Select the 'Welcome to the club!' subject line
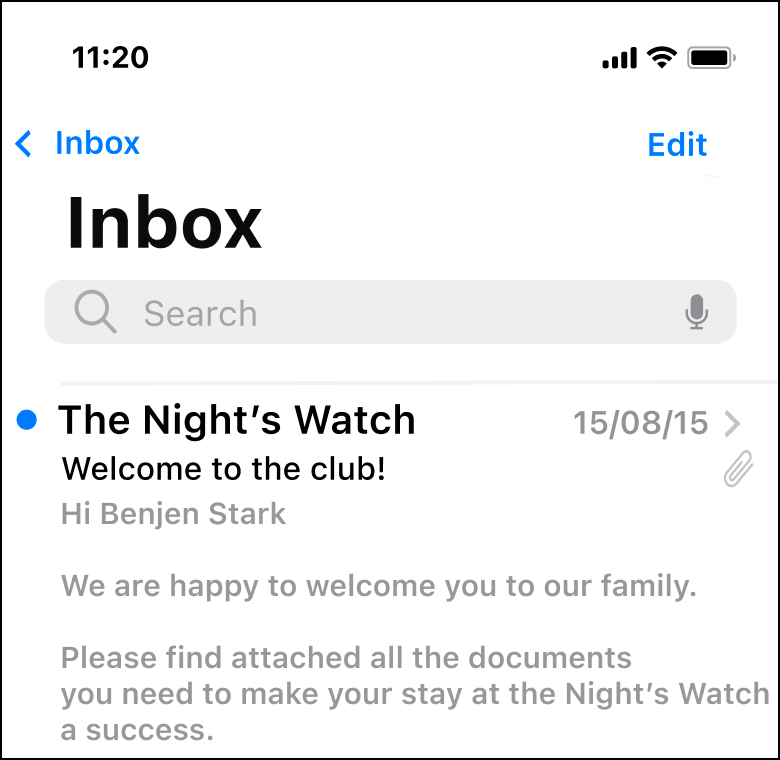The image size is (780, 760). pos(223,469)
